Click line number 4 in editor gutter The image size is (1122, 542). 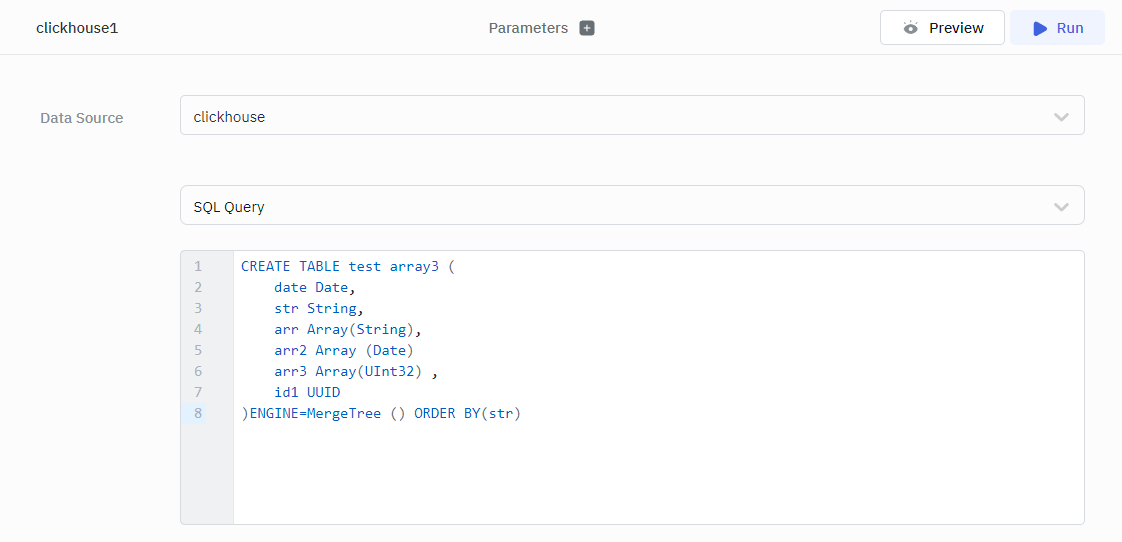pos(198,329)
